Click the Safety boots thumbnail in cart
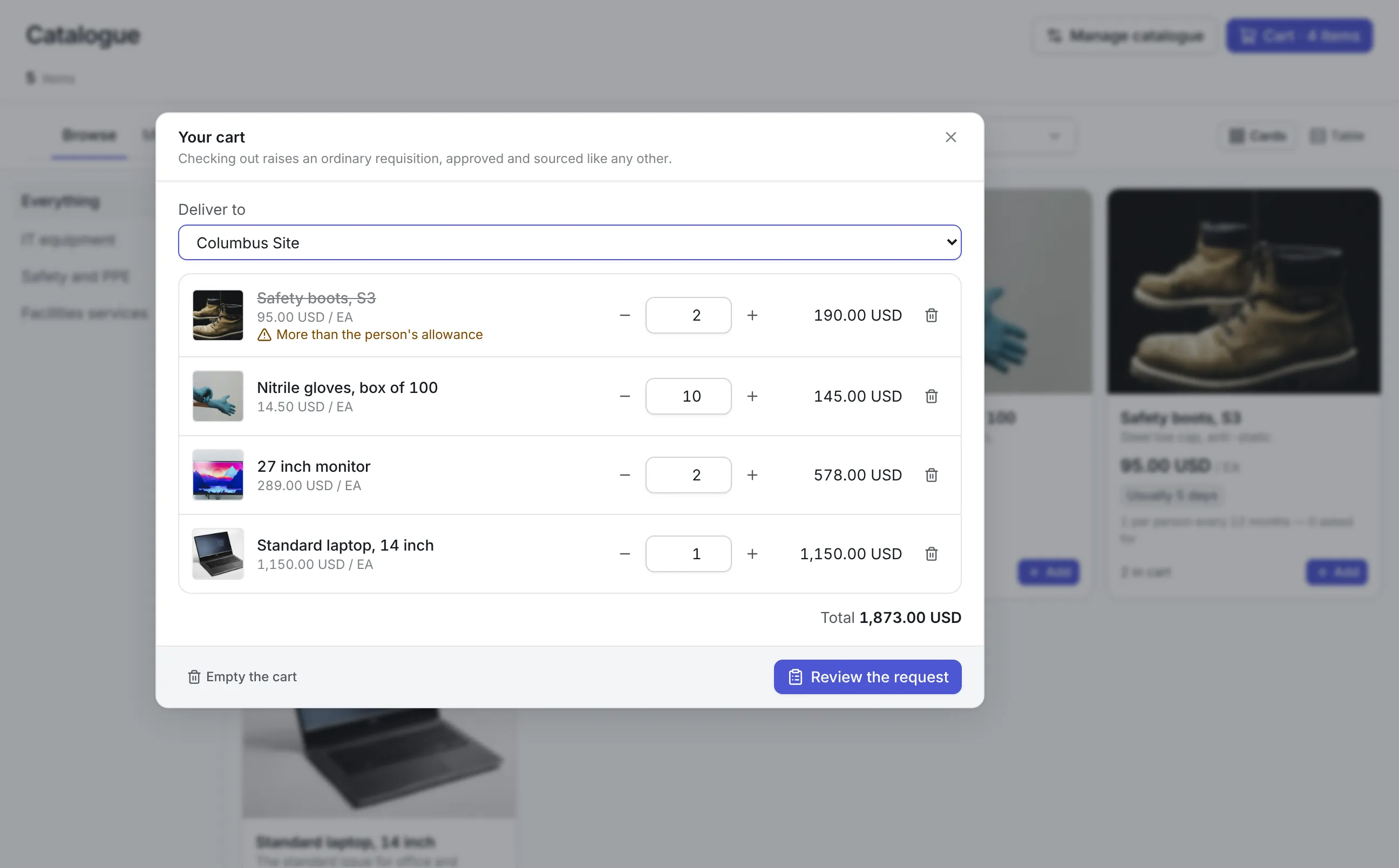Image resolution: width=1399 pixels, height=868 pixels. click(218, 315)
